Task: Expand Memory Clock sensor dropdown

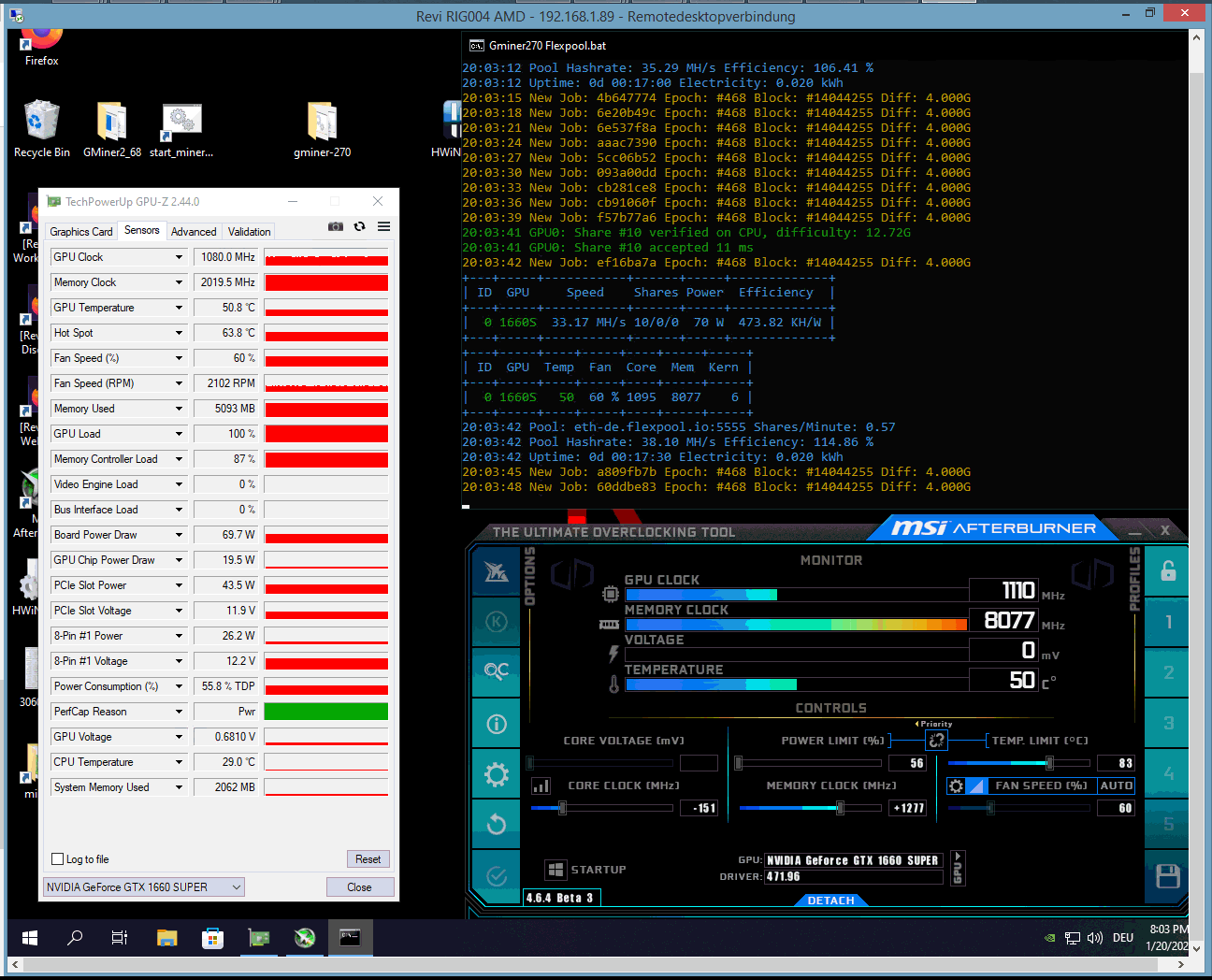Action: coord(179,282)
